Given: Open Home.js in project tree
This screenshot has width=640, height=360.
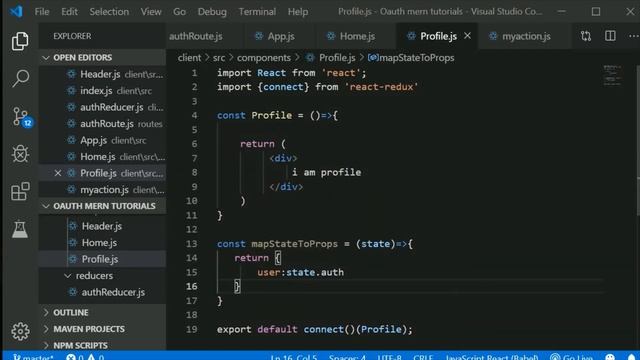Looking at the screenshot, I should pos(102,243).
